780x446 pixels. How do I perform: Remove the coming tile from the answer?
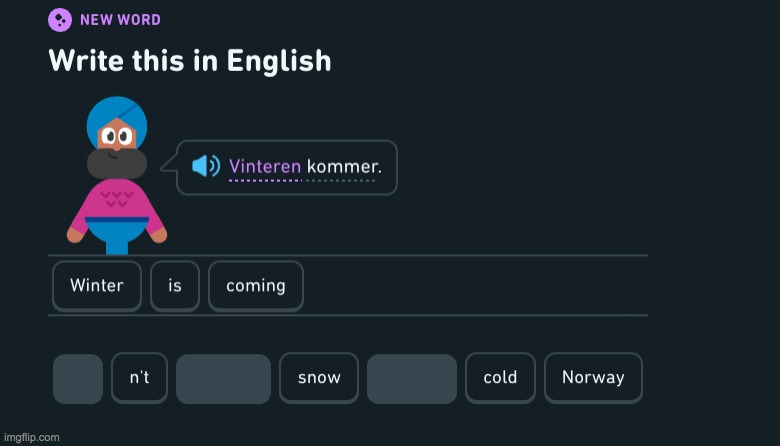point(256,286)
